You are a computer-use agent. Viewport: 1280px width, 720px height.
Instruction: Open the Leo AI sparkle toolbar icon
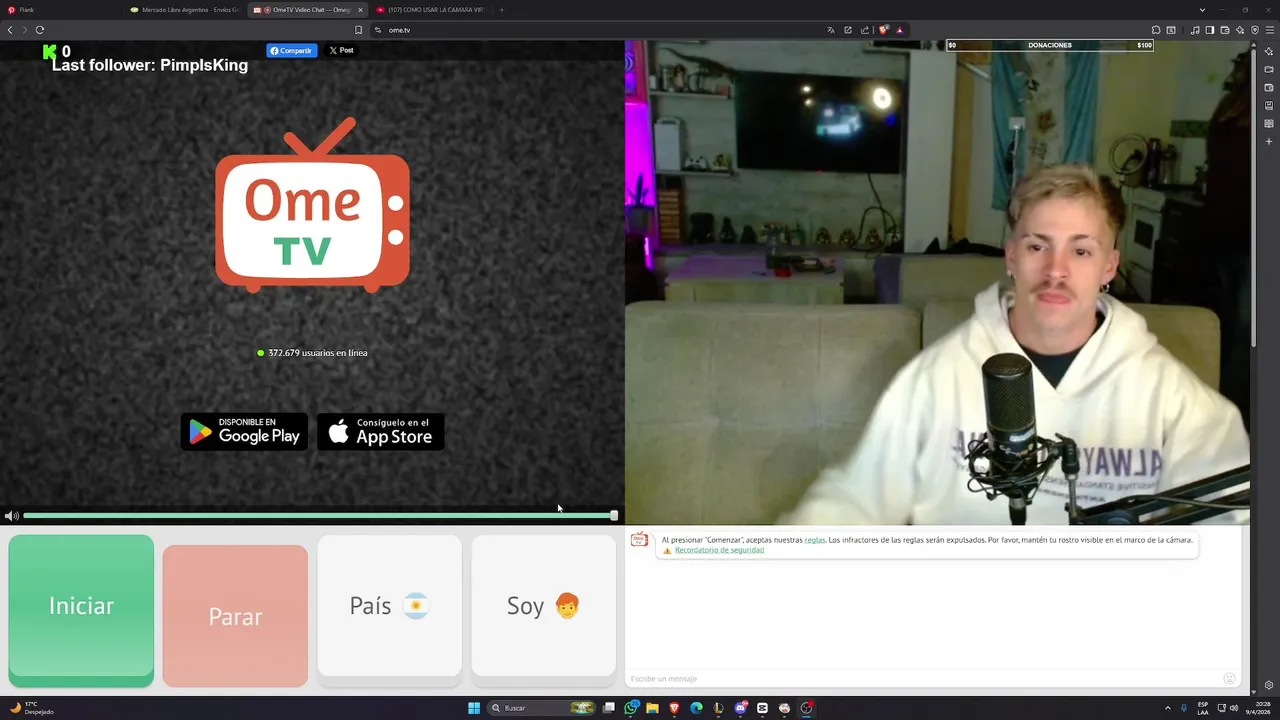coord(1240,30)
